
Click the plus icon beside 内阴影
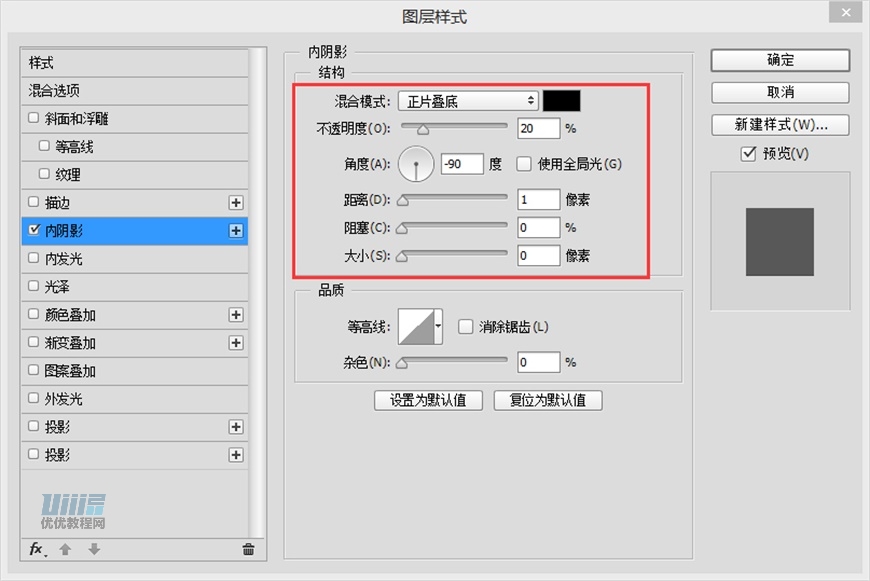[237, 230]
